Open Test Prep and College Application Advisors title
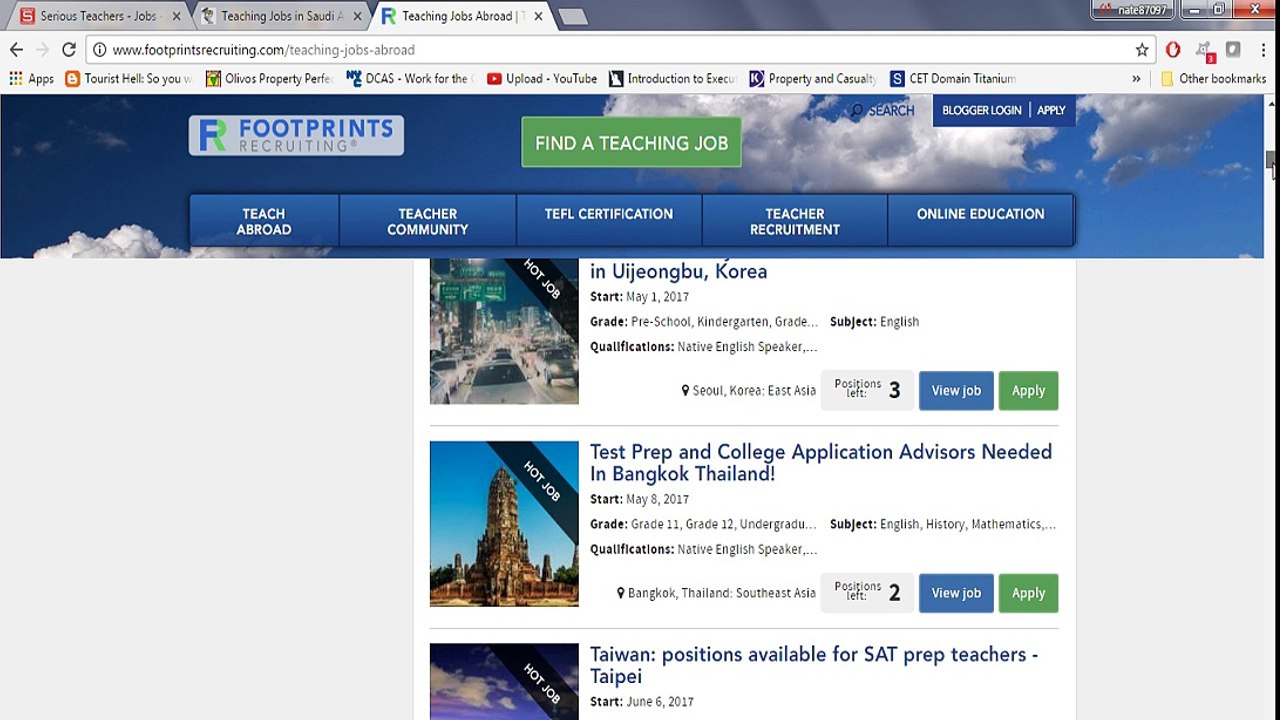Image resolution: width=1280 pixels, height=720 pixels. point(821,463)
